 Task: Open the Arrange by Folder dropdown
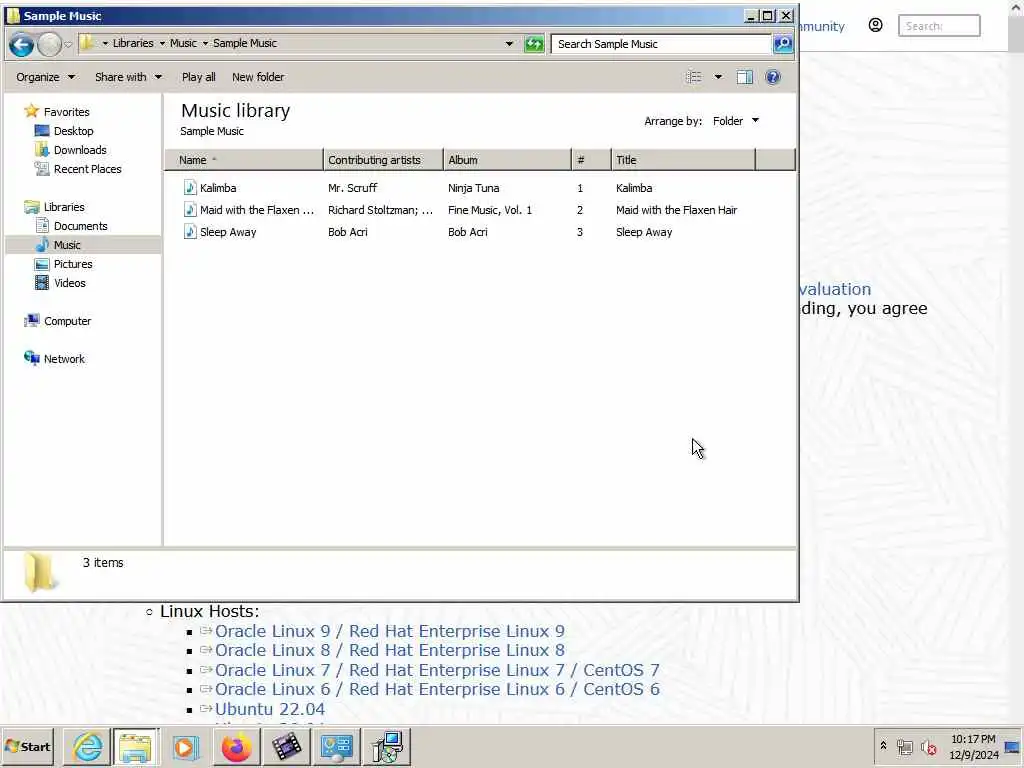pos(735,121)
